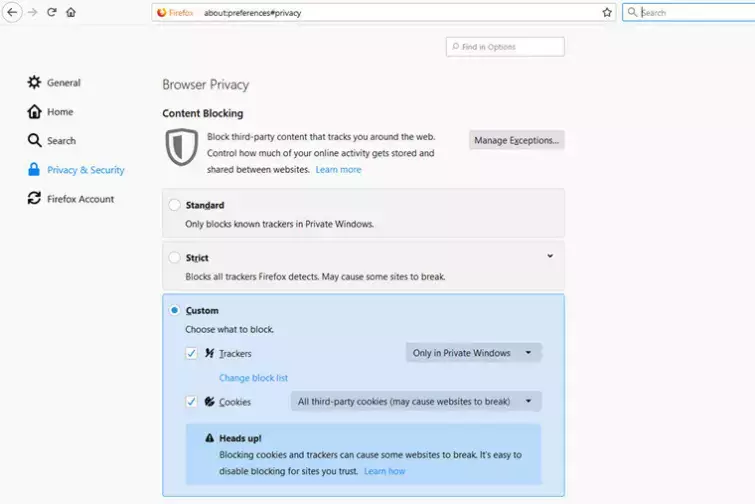This screenshot has width=755, height=504.
Task: Click the browser back arrow button
Action: tap(13, 13)
